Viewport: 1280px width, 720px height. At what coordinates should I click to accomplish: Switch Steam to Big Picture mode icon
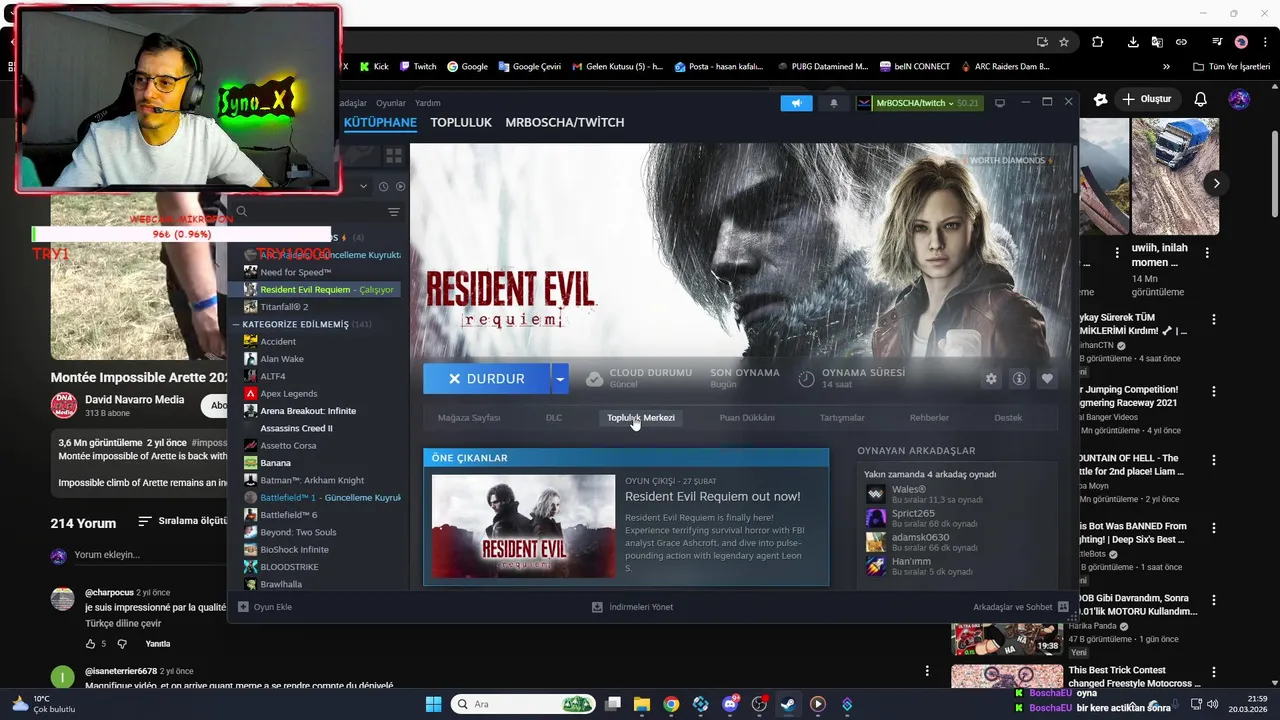999,103
